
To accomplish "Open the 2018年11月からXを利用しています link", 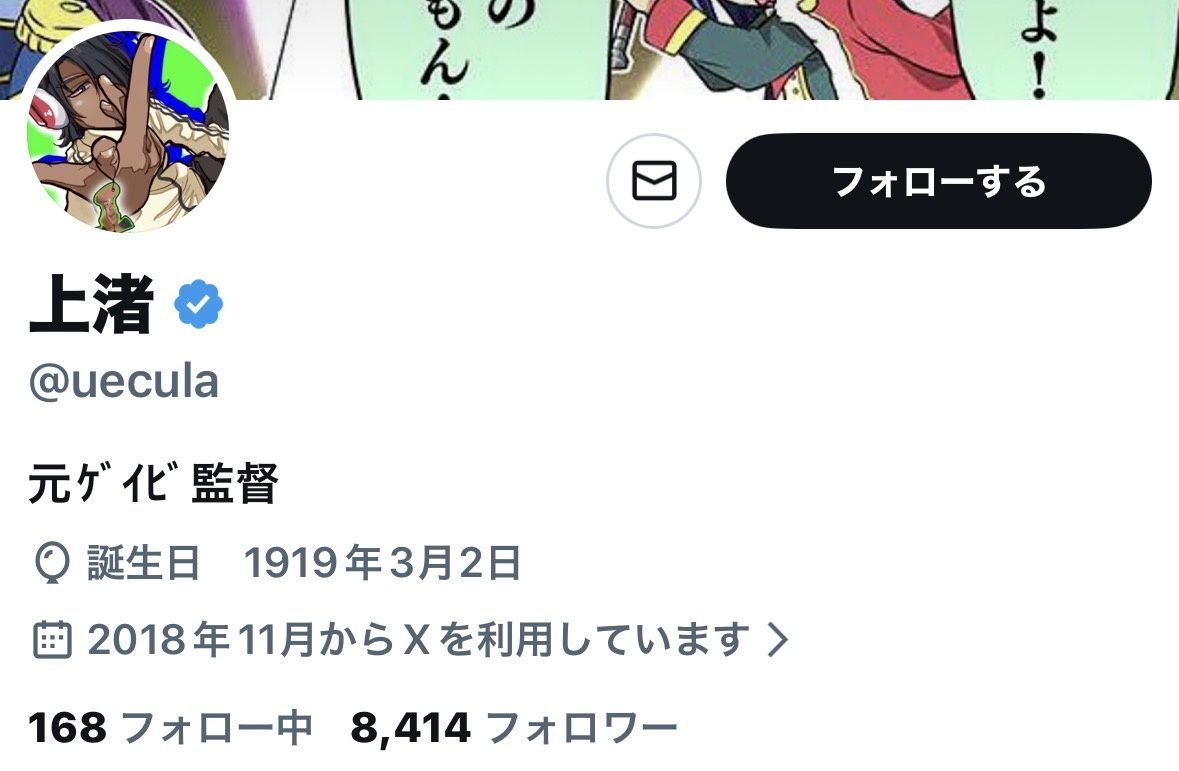I will [x=419, y=639].
